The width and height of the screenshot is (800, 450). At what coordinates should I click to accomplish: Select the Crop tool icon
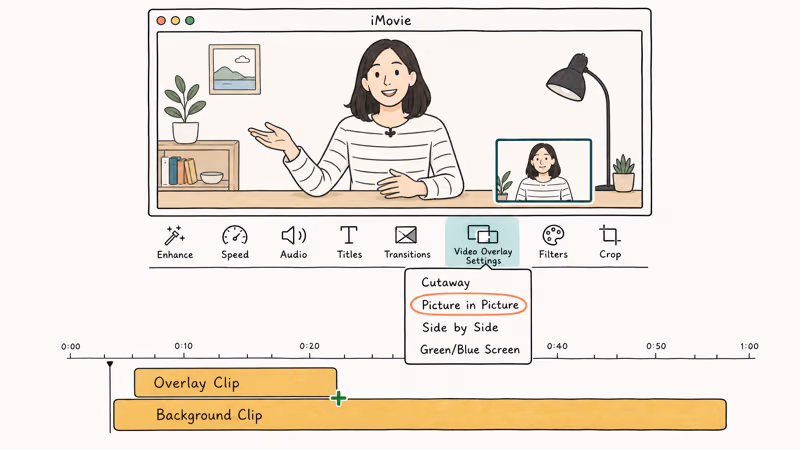(x=610, y=235)
